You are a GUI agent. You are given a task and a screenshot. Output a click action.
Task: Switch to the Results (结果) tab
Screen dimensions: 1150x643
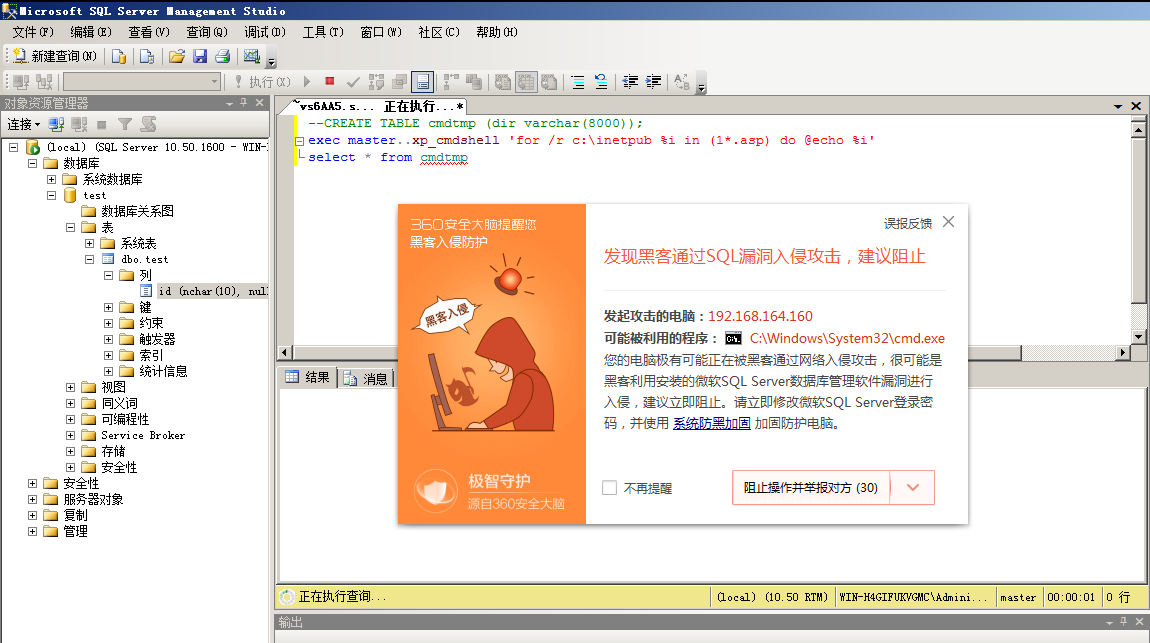tap(307, 378)
